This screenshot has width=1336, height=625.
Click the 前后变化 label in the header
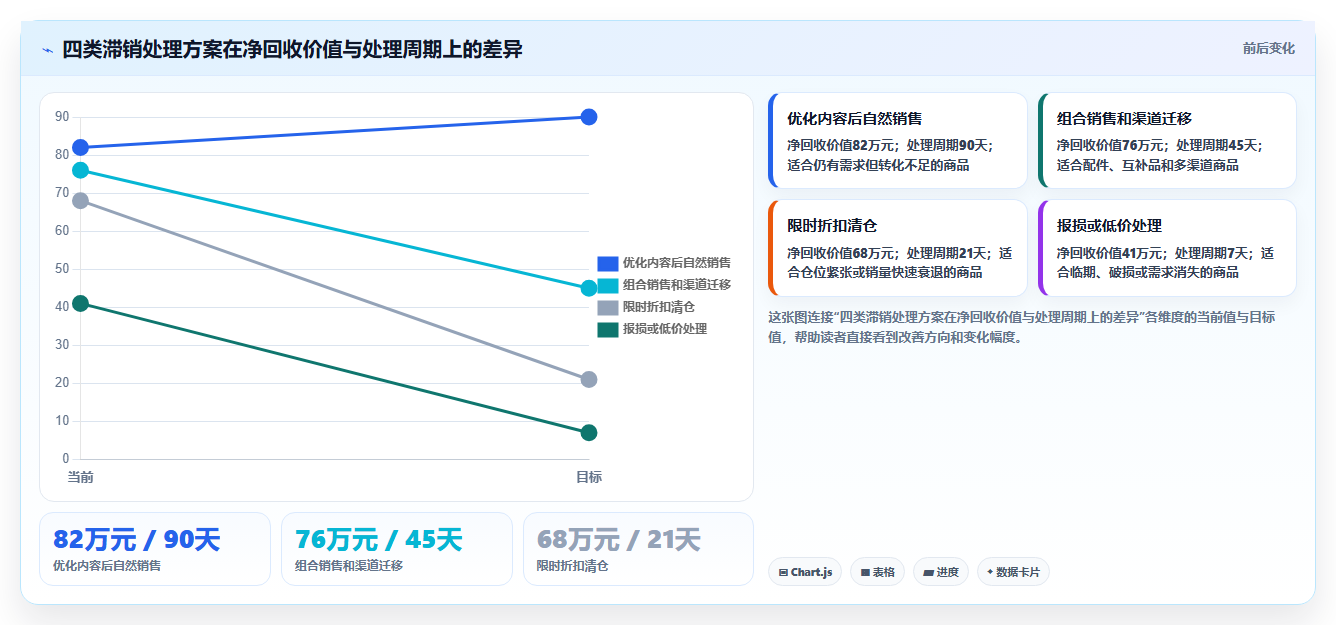[x=1269, y=48]
